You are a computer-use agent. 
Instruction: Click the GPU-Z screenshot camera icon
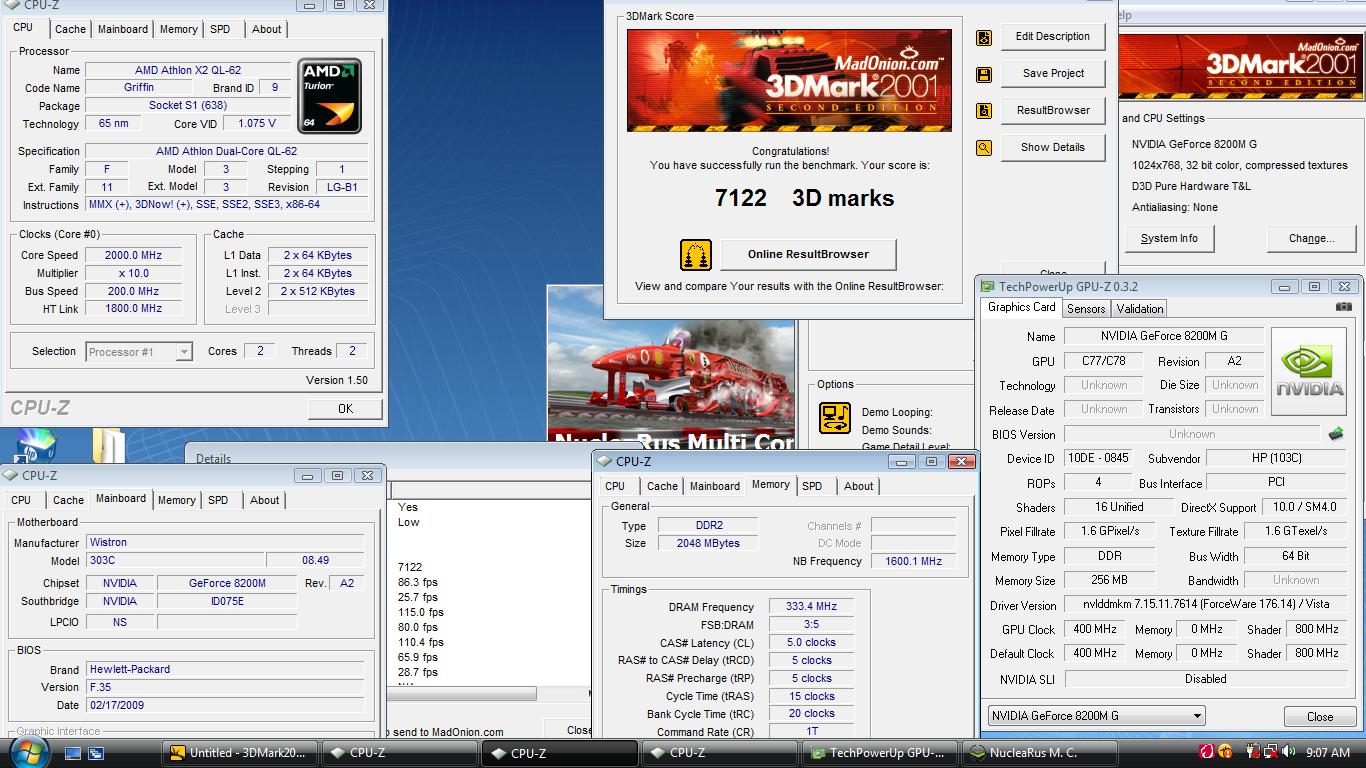(x=1343, y=307)
